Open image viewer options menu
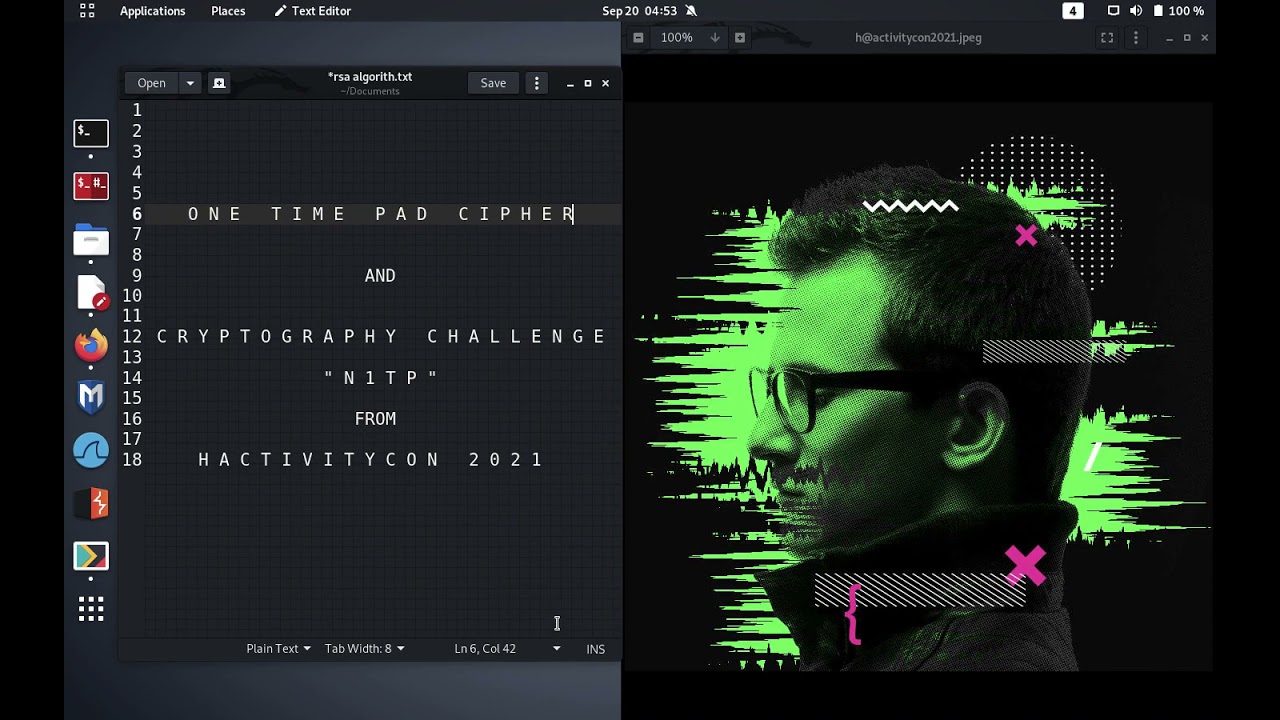This screenshot has height=720, width=1280. point(1135,38)
